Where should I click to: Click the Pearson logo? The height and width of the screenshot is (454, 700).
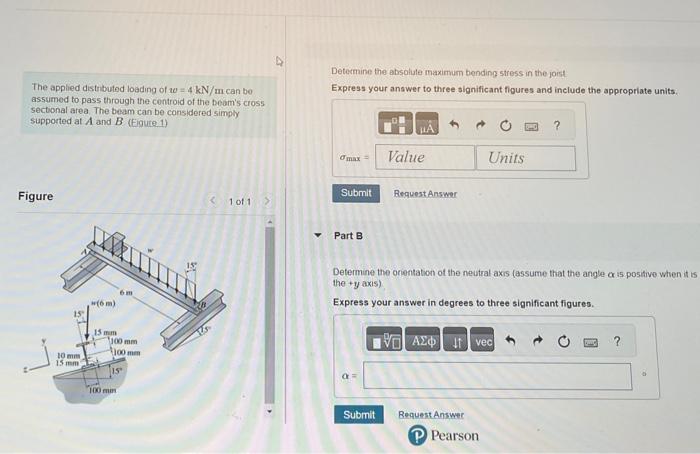click(443, 435)
